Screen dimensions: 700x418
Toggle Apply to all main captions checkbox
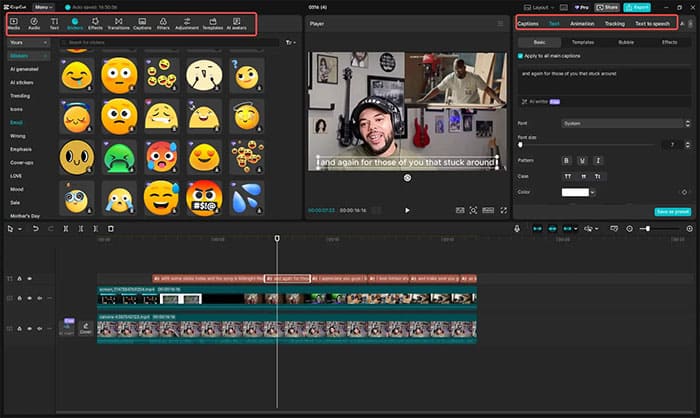click(x=520, y=56)
